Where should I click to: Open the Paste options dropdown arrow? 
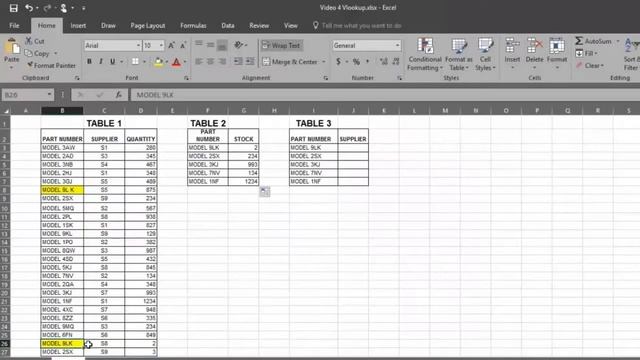pyautogui.click(x=11, y=67)
